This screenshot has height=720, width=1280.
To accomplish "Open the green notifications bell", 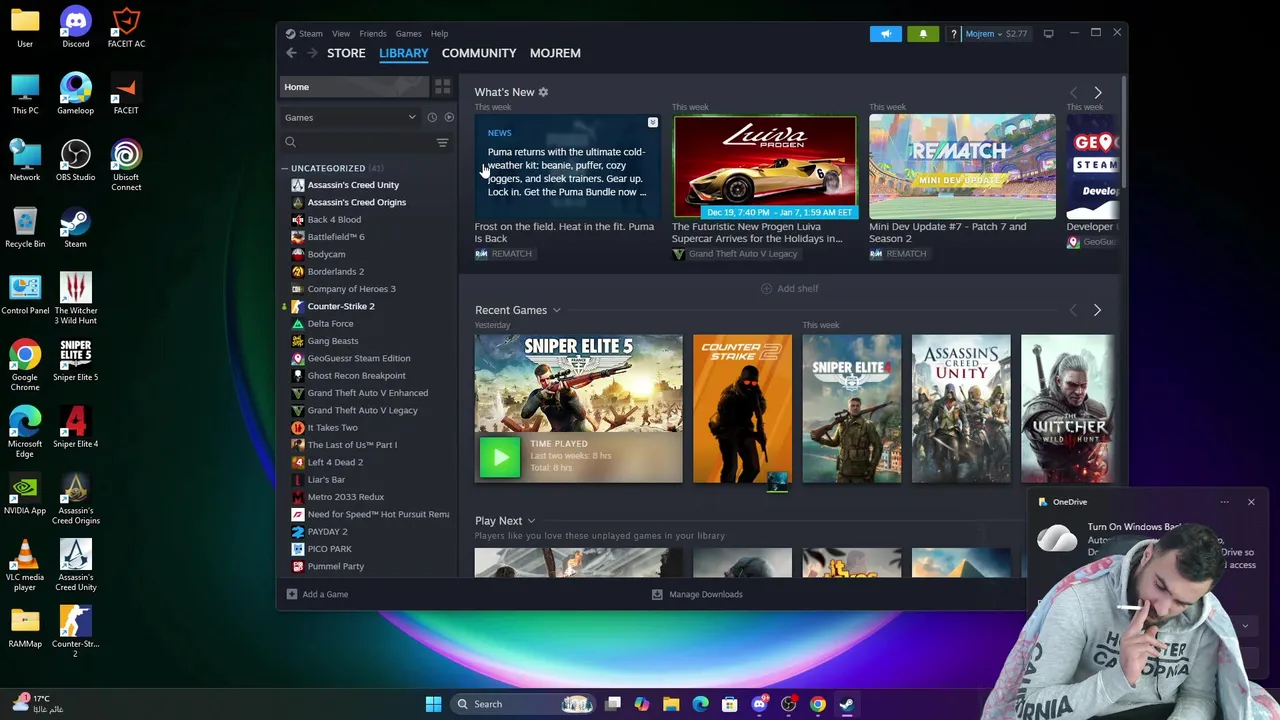I will point(923,34).
